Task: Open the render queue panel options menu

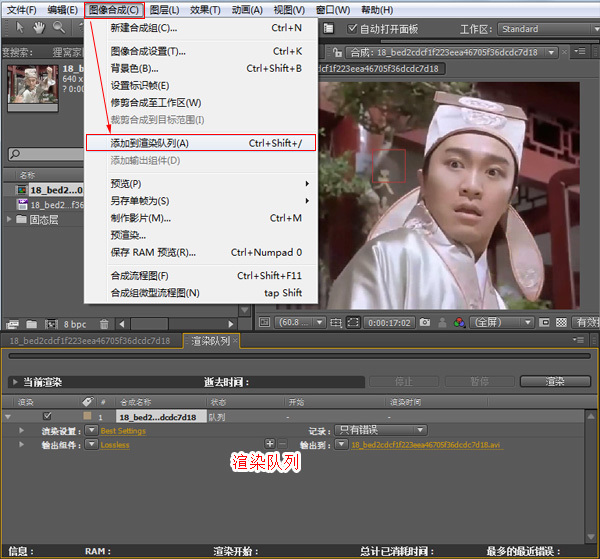Action: [x=579, y=340]
